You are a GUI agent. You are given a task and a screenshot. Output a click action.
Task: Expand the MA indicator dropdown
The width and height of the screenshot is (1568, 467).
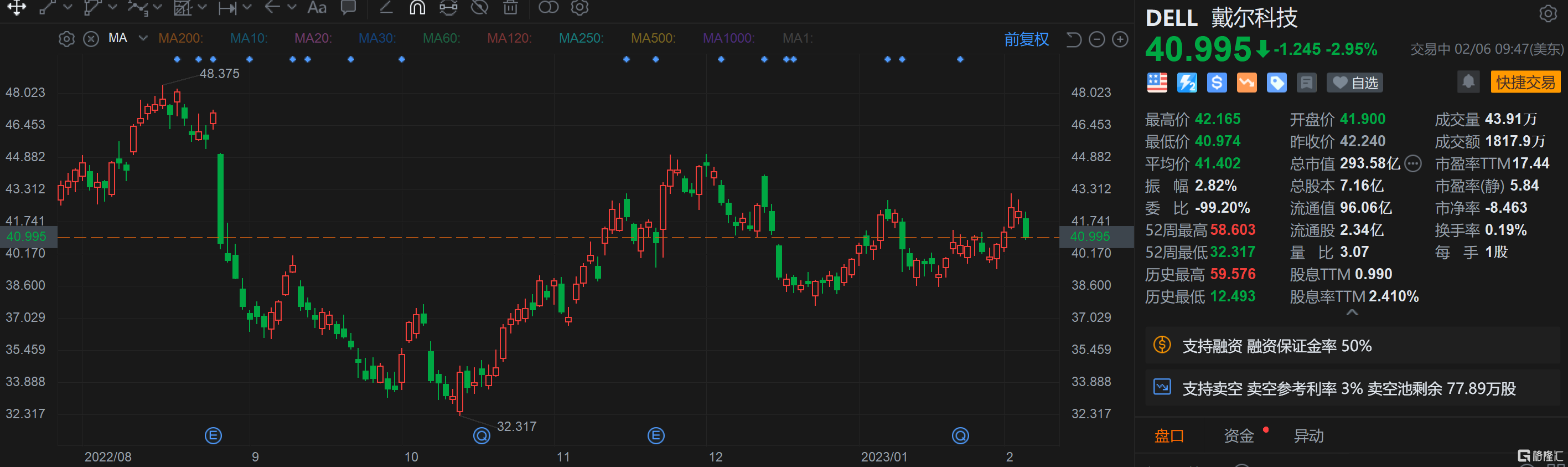click(x=143, y=38)
